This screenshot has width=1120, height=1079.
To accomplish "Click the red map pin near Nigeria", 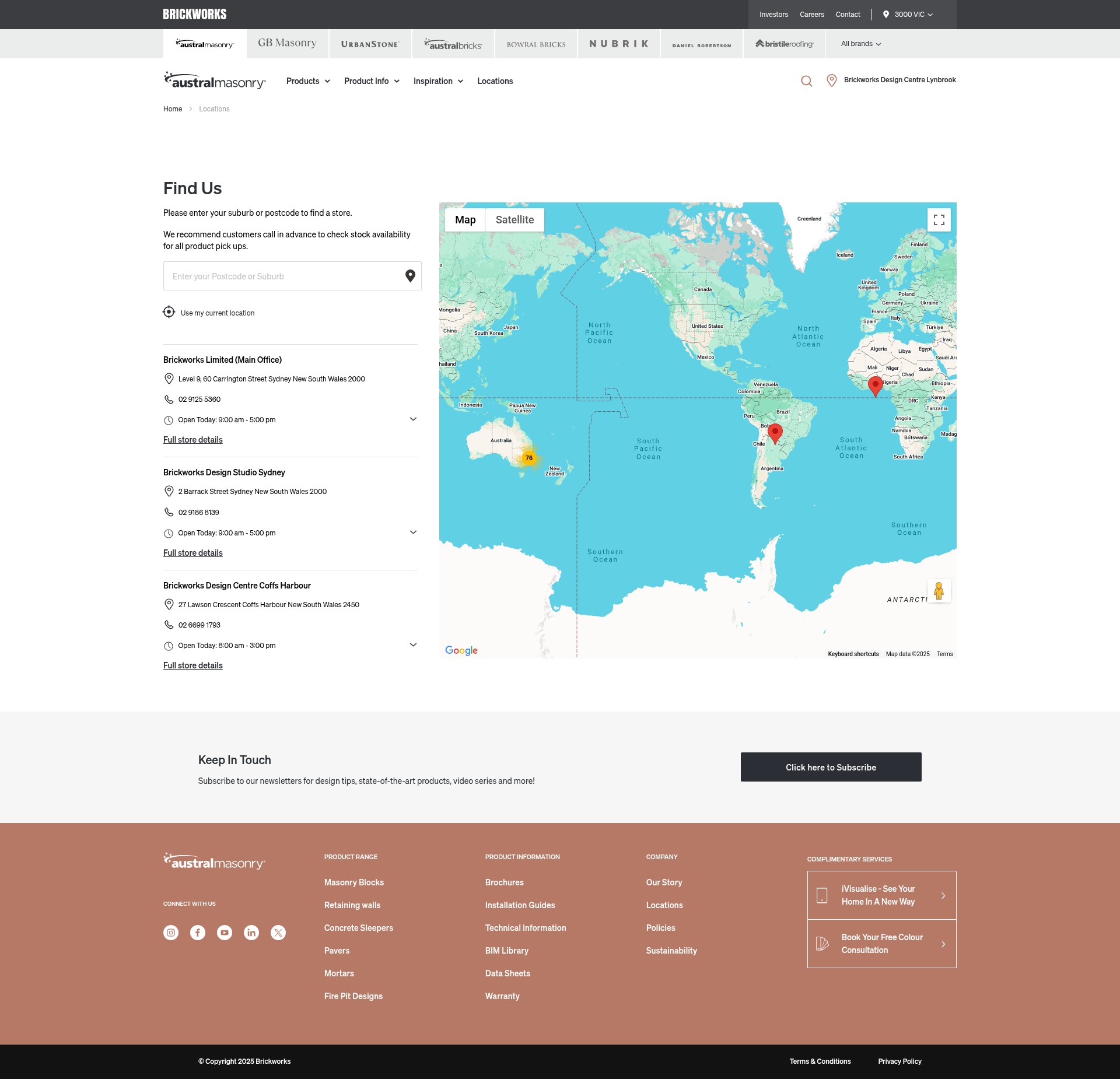I will 875,386.
